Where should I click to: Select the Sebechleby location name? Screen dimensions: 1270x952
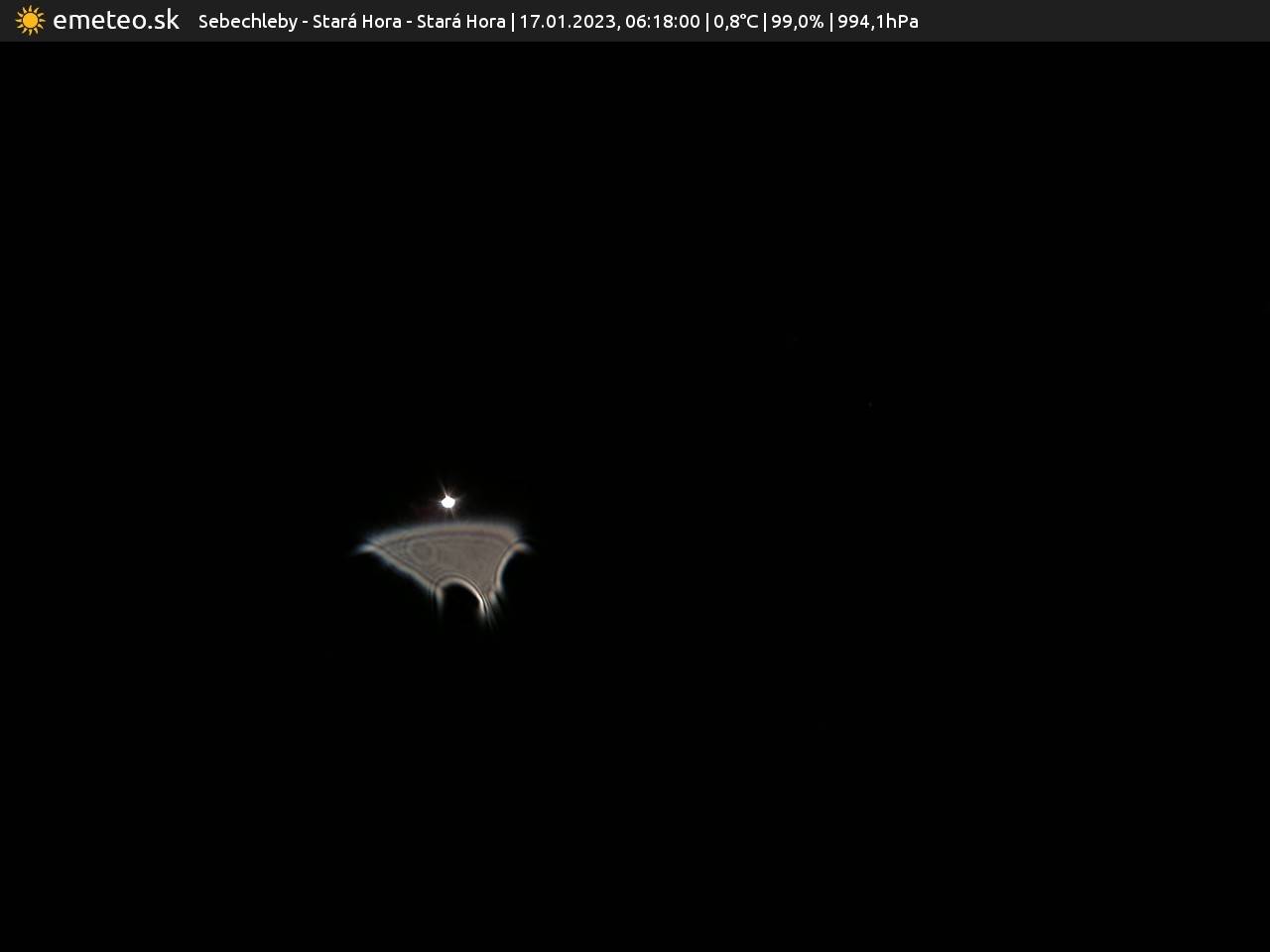(x=247, y=22)
